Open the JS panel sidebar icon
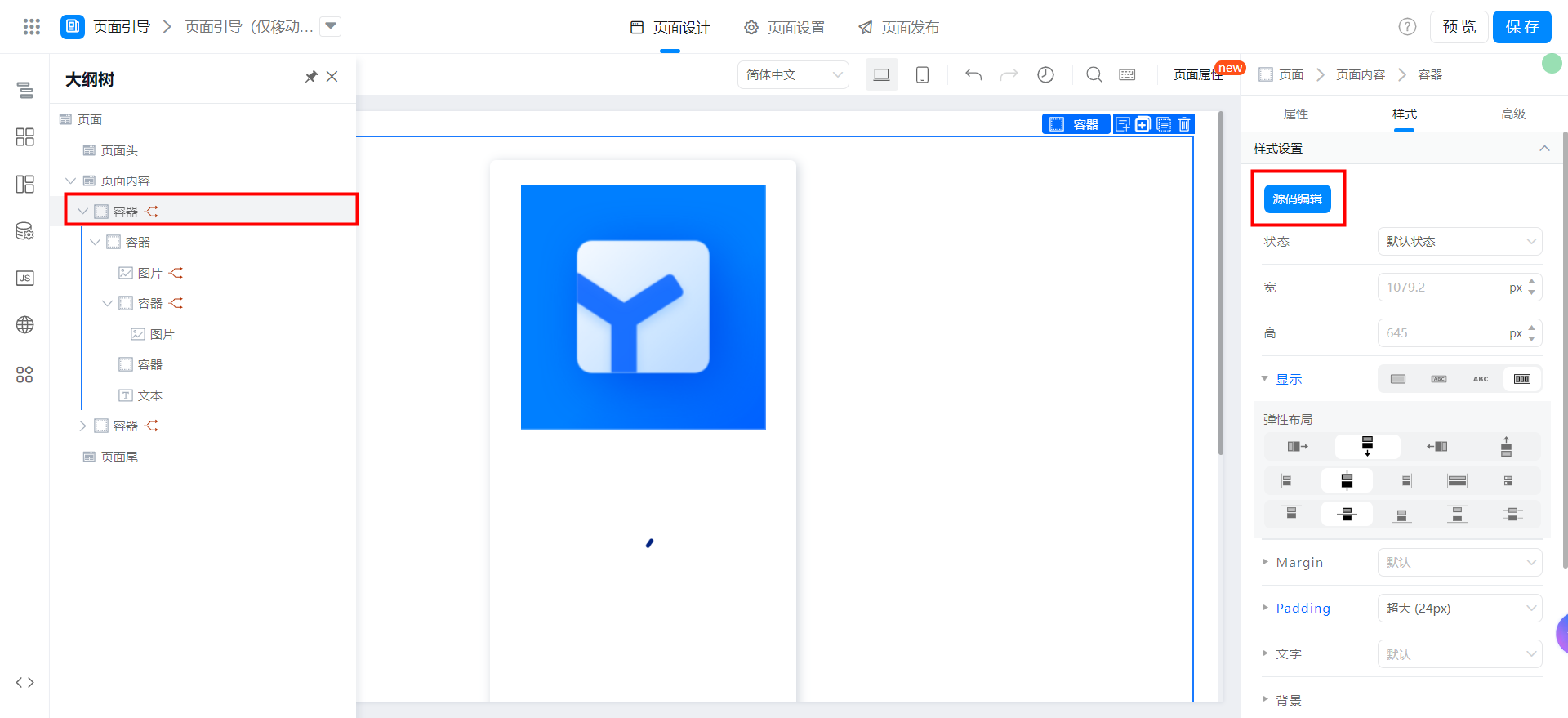 click(x=25, y=278)
